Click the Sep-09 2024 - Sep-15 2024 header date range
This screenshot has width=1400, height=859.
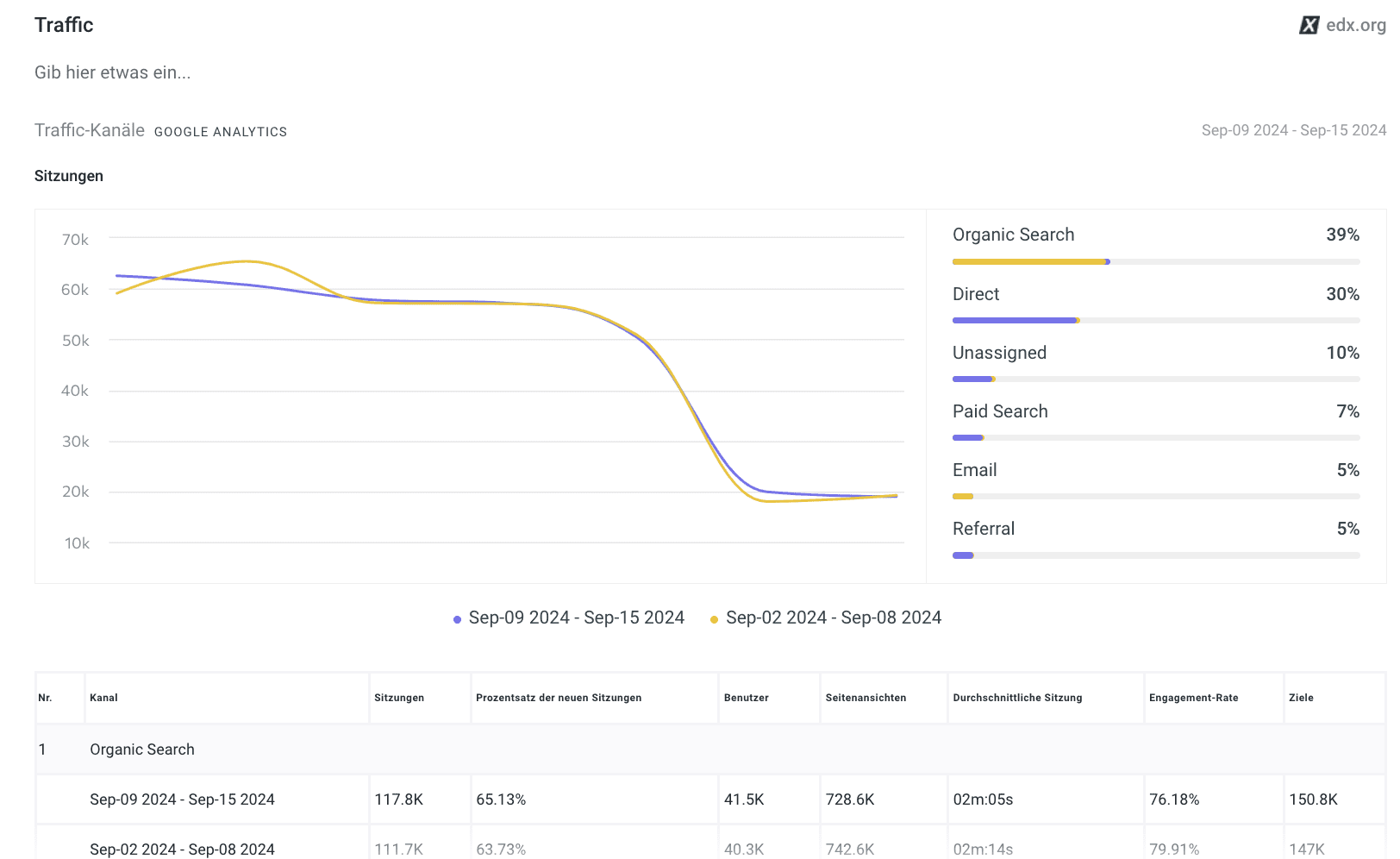click(1294, 130)
